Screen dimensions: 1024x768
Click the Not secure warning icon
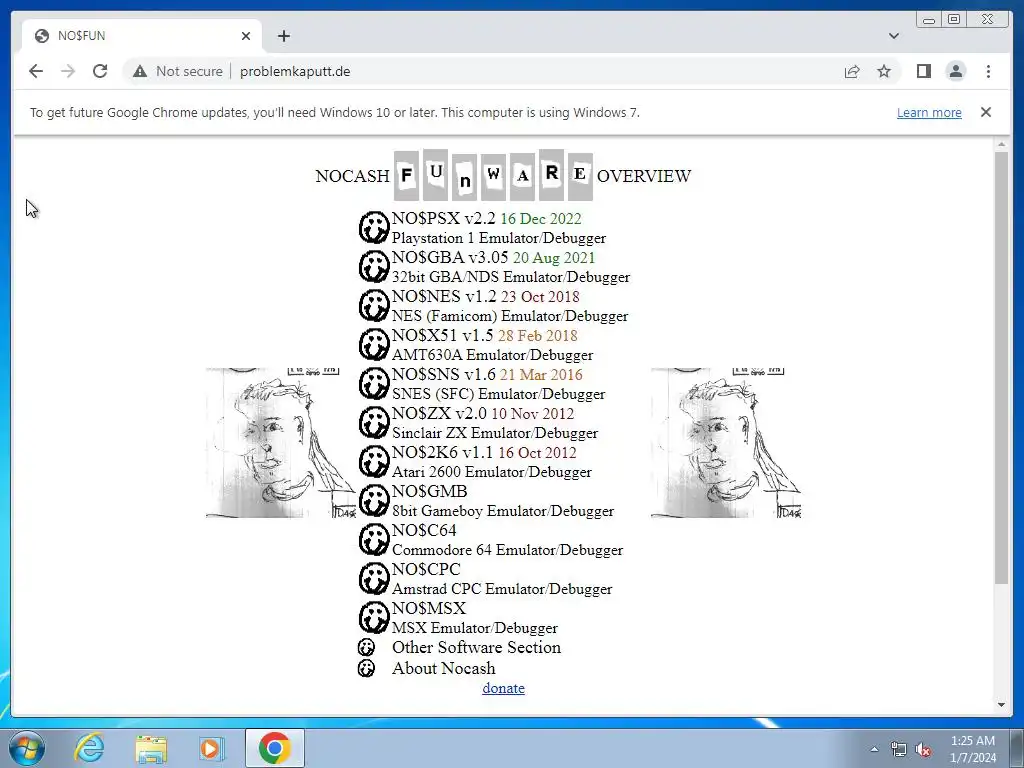pyautogui.click(x=140, y=71)
